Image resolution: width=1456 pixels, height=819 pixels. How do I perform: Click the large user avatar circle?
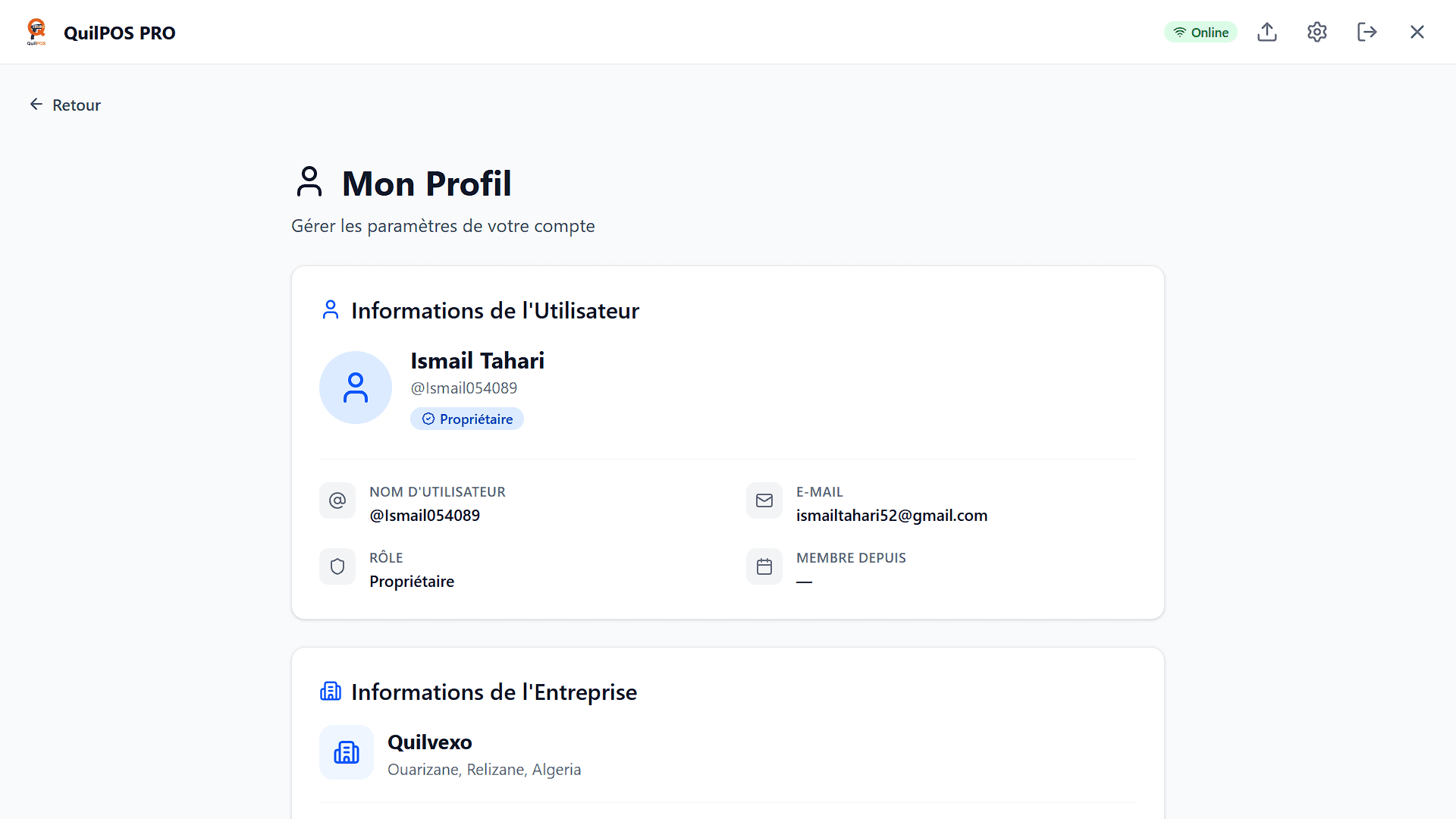click(356, 388)
